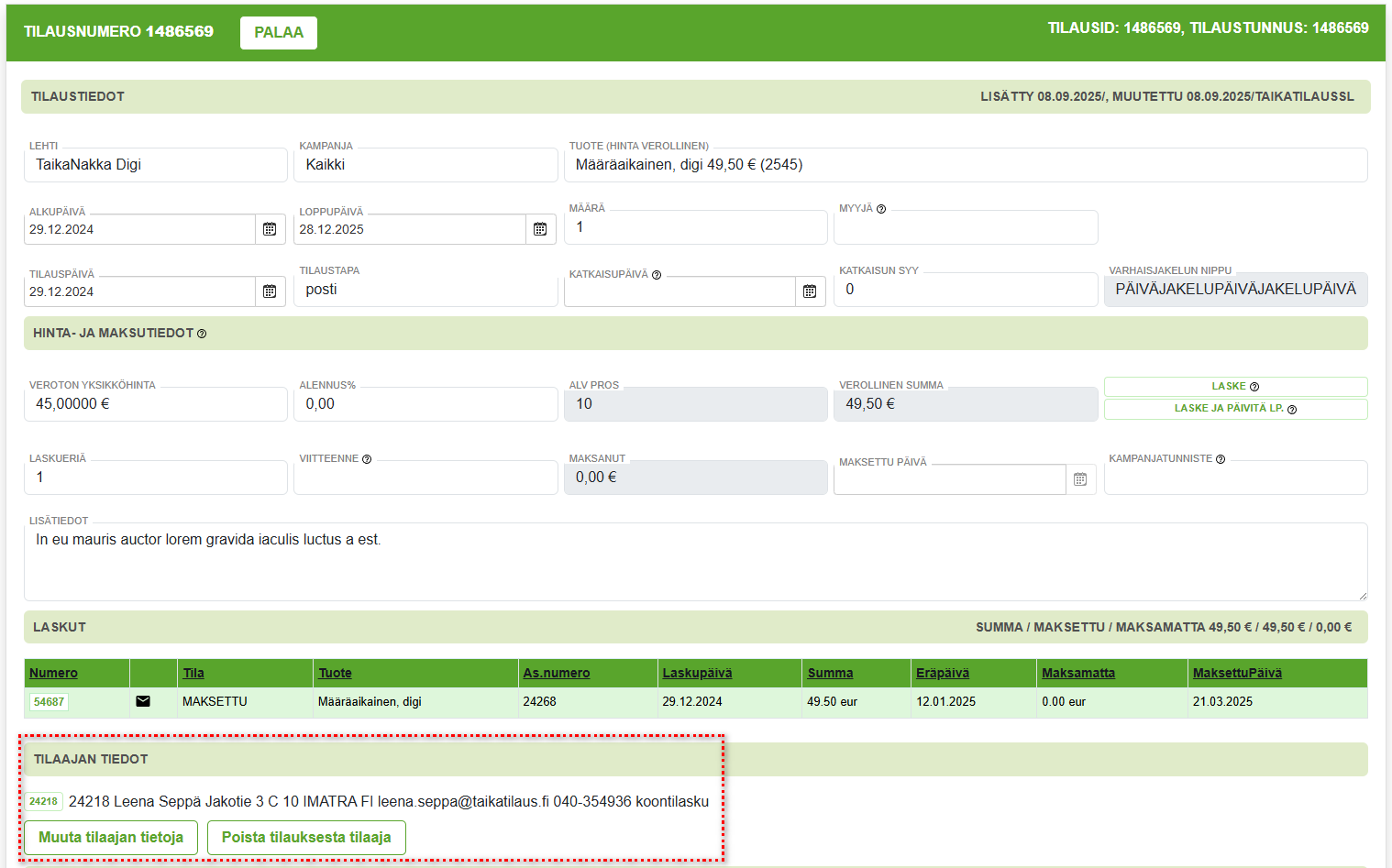Open the Katkaisupäivä calendar picker
The image size is (1392, 868).
(810, 291)
